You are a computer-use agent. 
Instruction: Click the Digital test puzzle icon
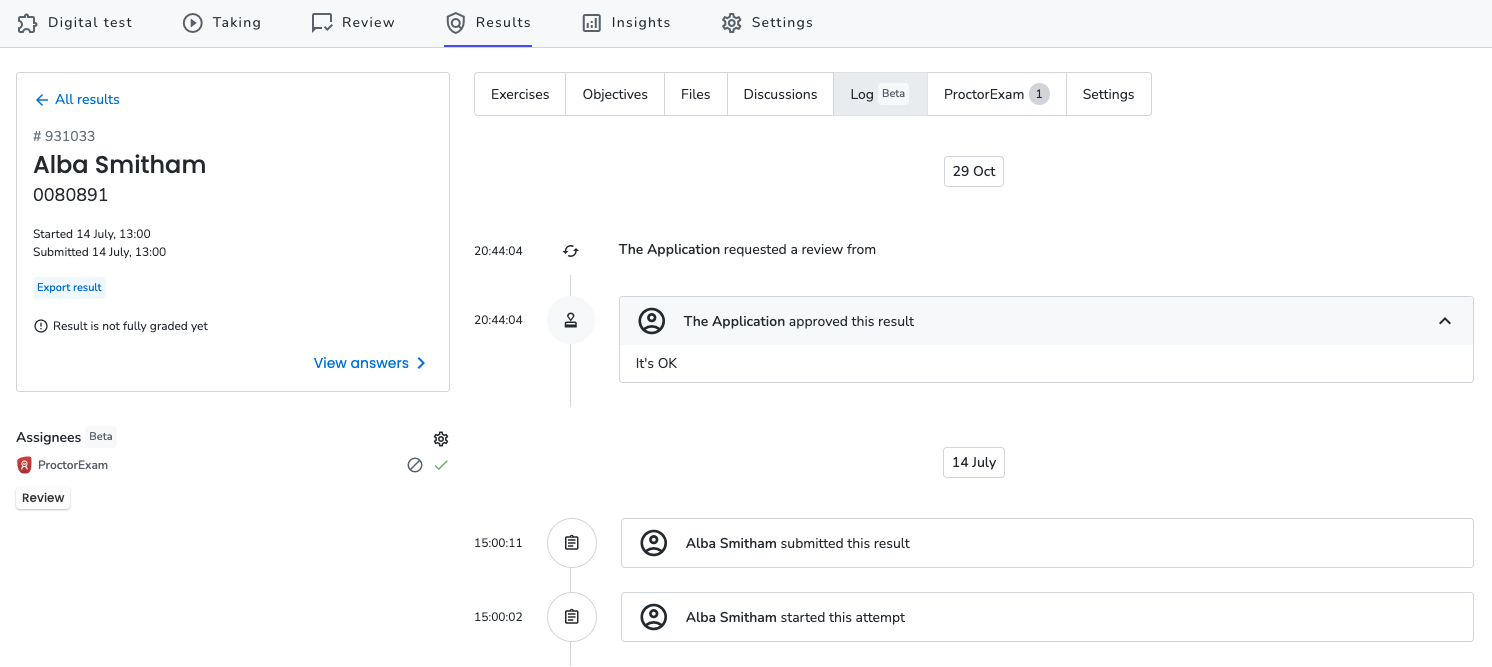coord(28,22)
